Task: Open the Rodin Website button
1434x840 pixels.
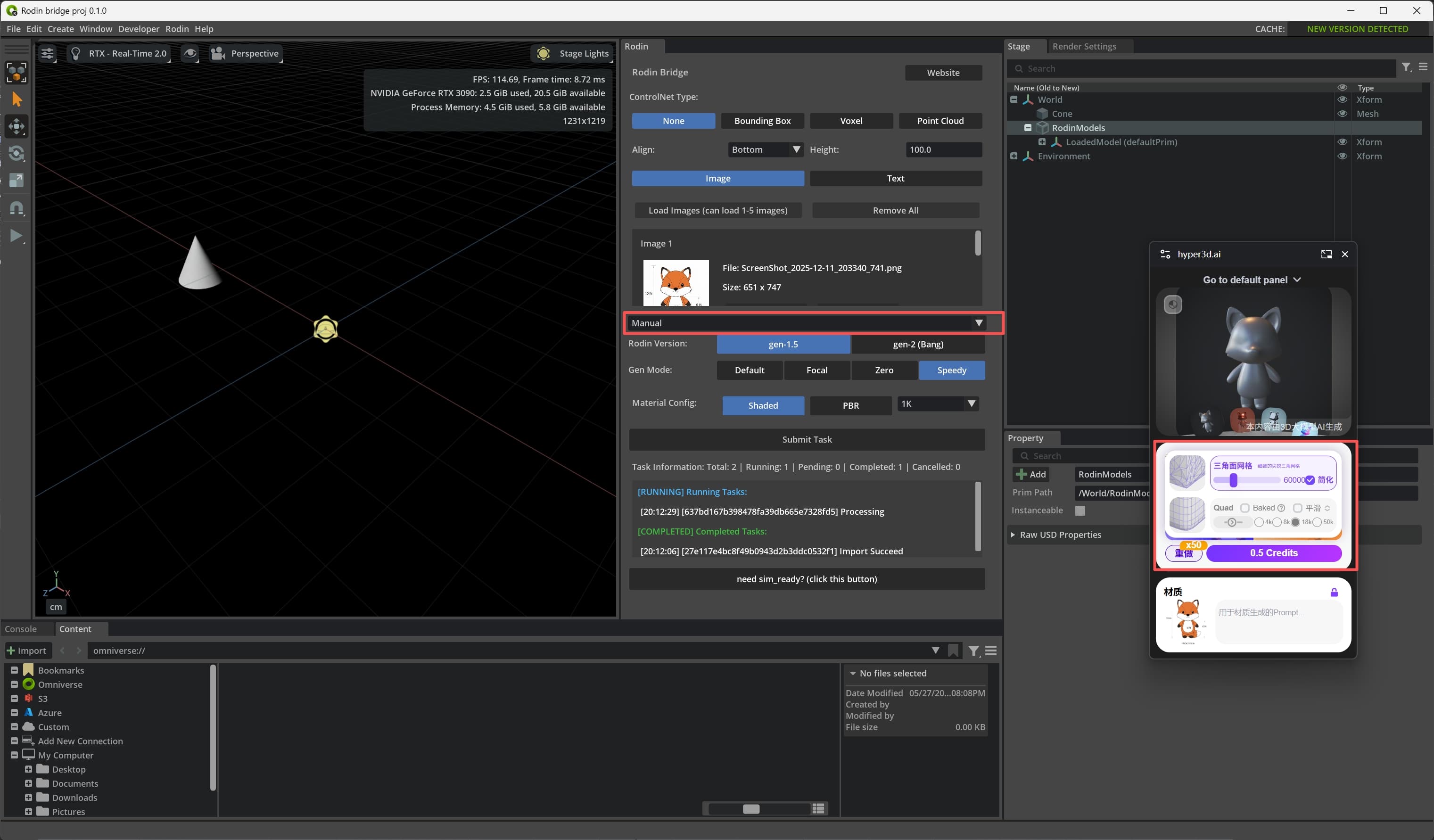Action: click(943, 73)
